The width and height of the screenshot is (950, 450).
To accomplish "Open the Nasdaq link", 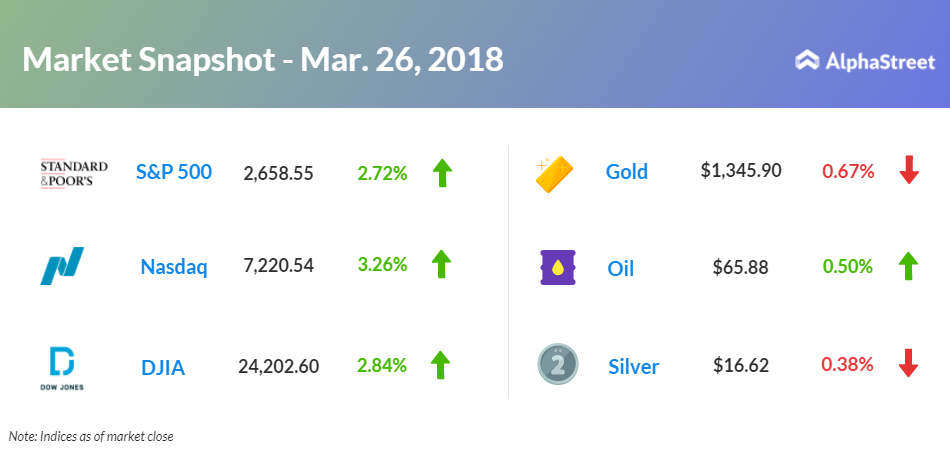I will click(174, 267).
